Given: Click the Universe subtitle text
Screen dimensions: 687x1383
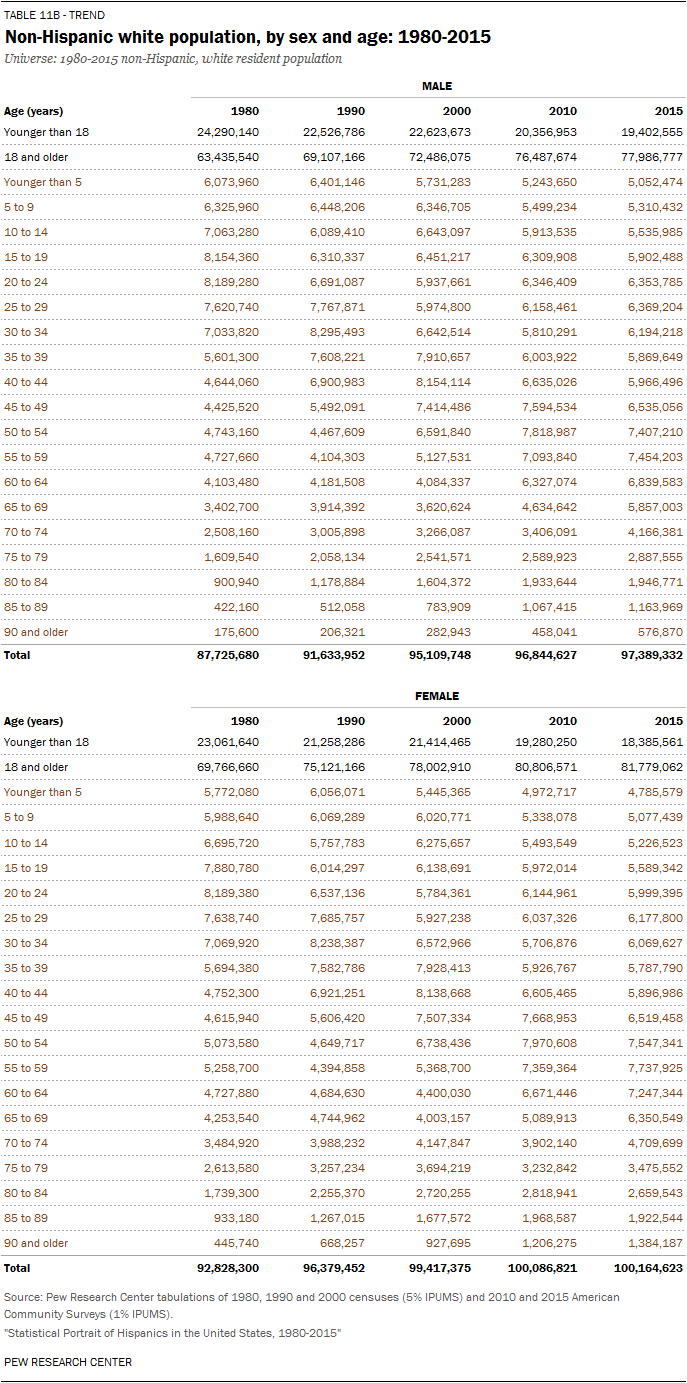Looking at the screenshot, I should 172,59.
